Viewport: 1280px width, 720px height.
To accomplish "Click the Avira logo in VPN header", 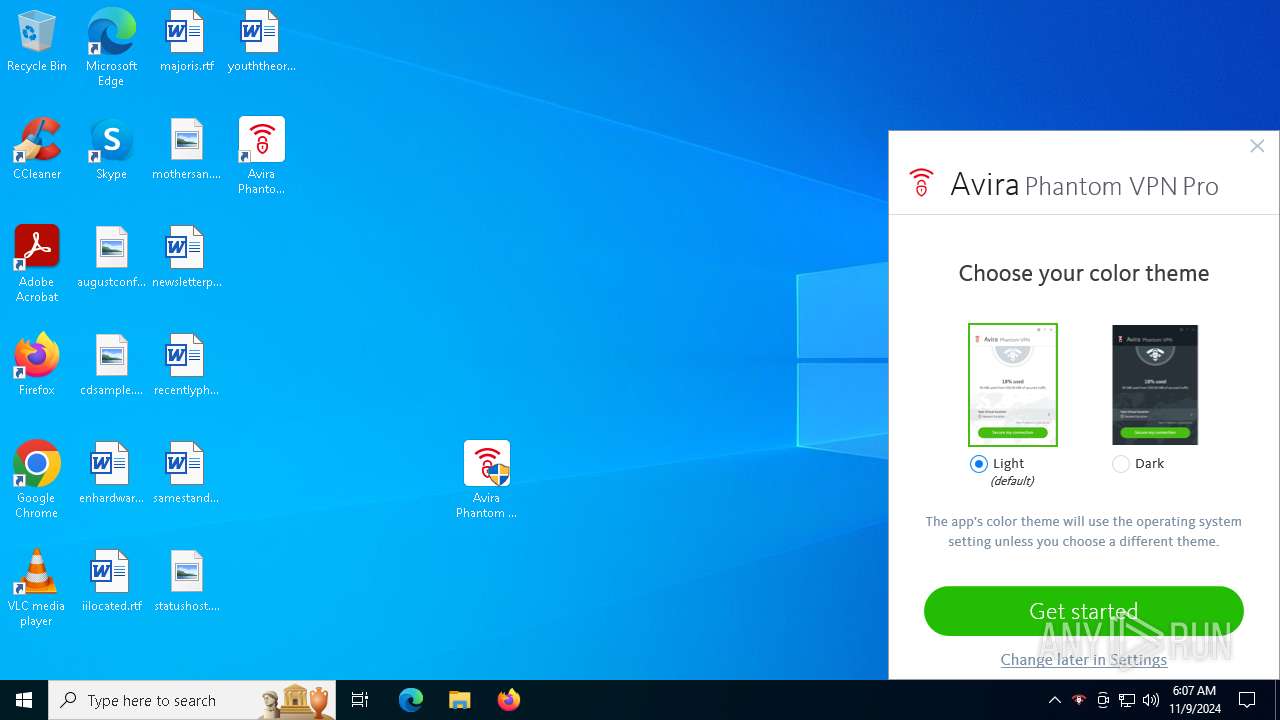I will (921, 183).
